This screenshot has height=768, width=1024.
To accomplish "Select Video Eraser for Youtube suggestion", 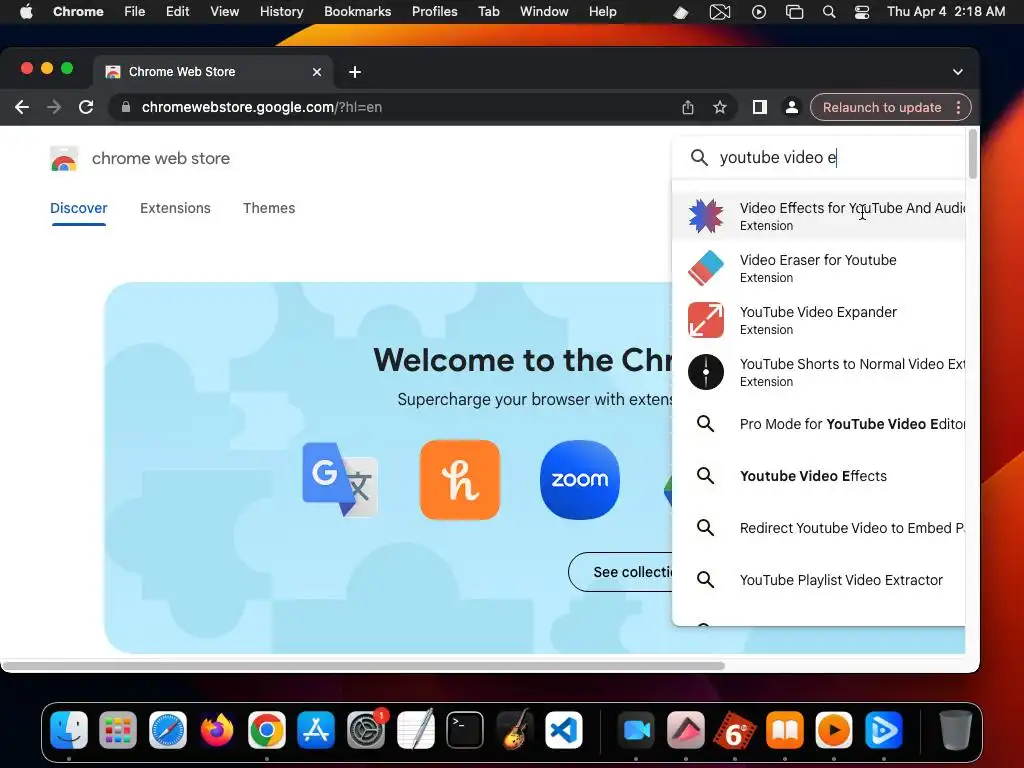I will click(818, 268).
